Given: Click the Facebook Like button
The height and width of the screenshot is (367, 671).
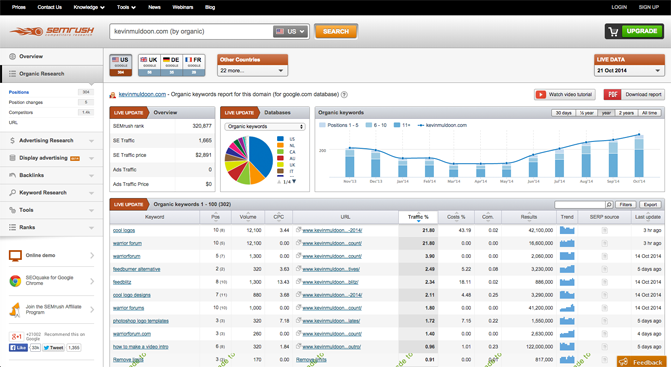Looking at the screenshot, I should [18, 348].
